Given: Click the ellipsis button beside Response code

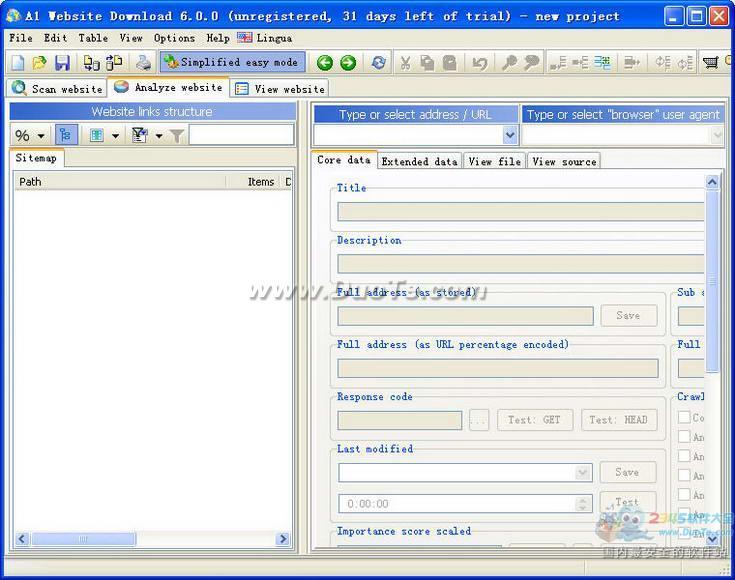Looking at the screenshot, I should [x=479, y=420].
